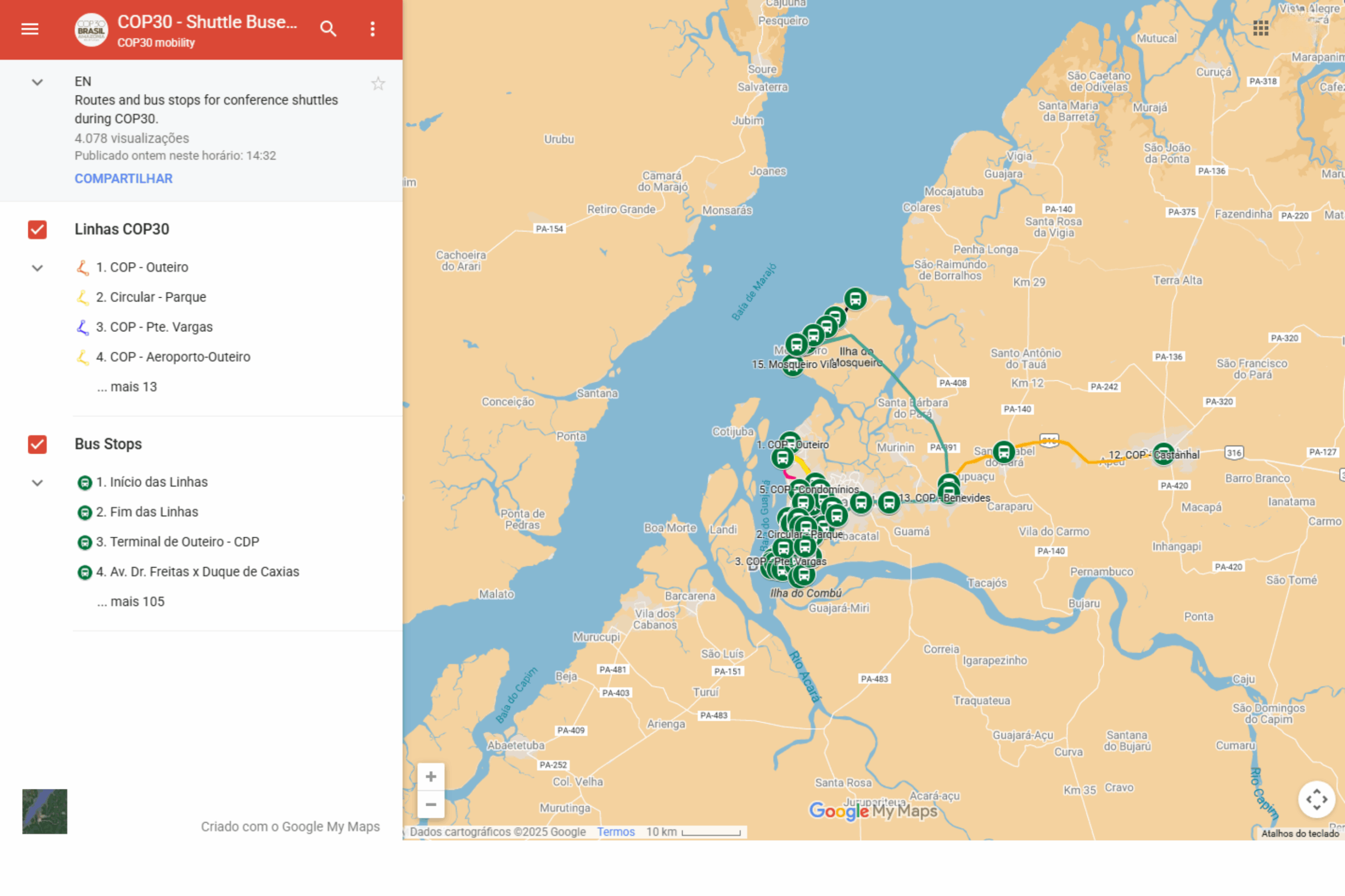Show 13 more routes with mais 13

click(x=127, y=387)
